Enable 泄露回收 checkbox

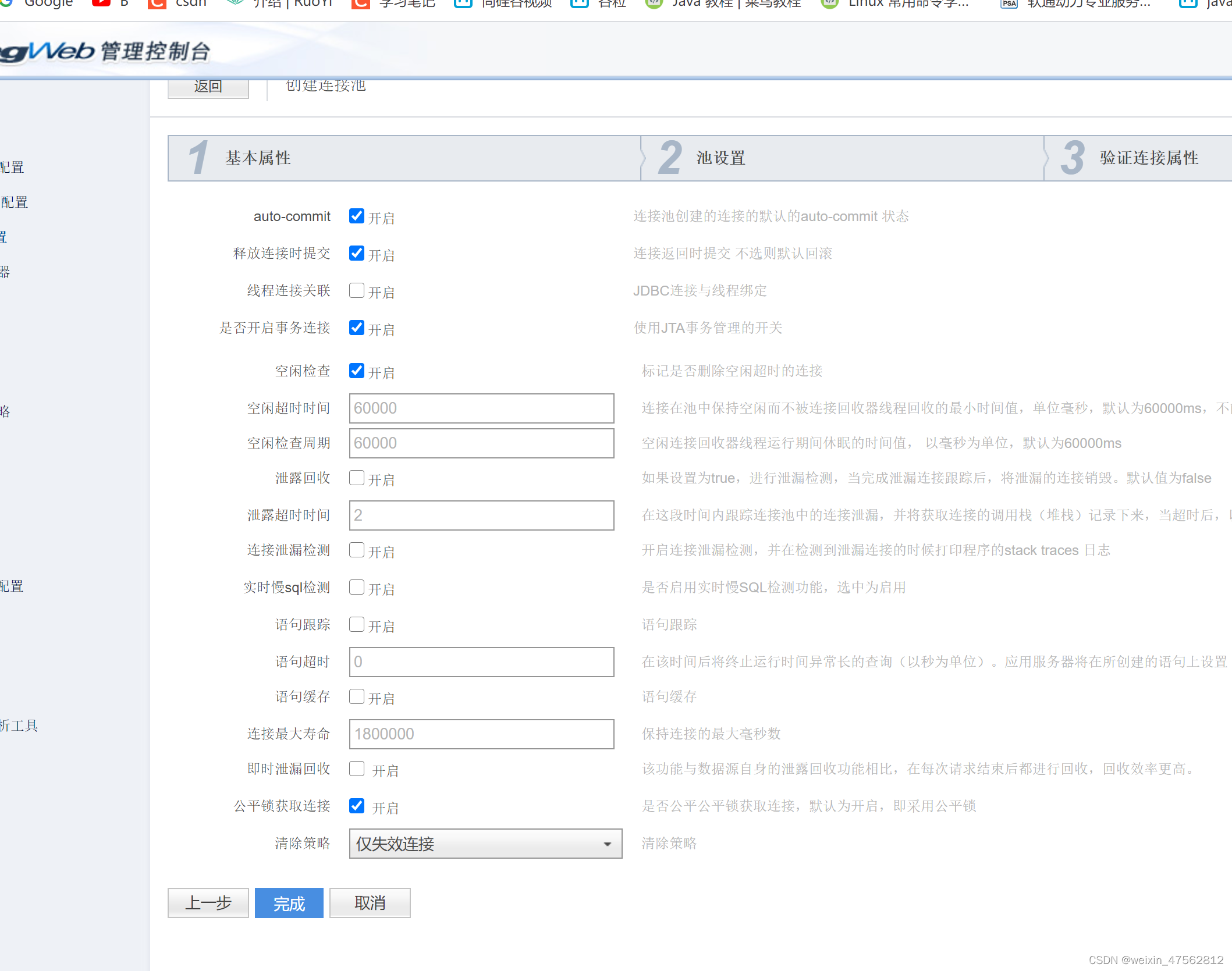(357, 478)
